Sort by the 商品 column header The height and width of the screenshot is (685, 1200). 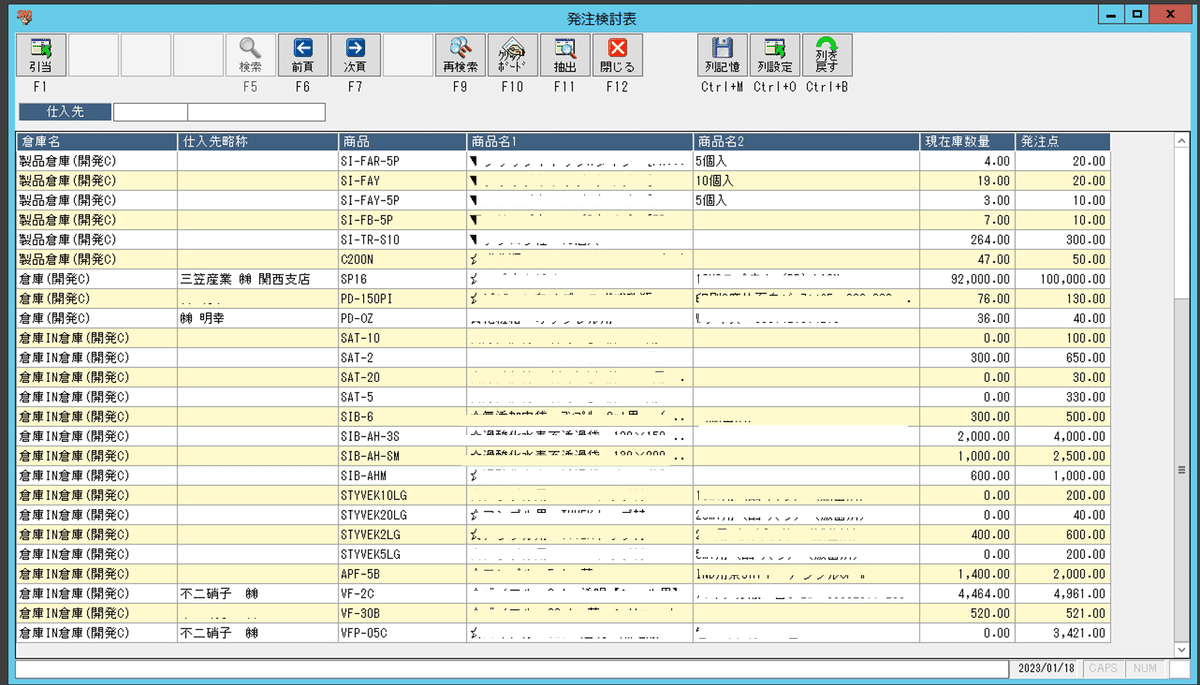pyautogui.click(x=402, y=141)
